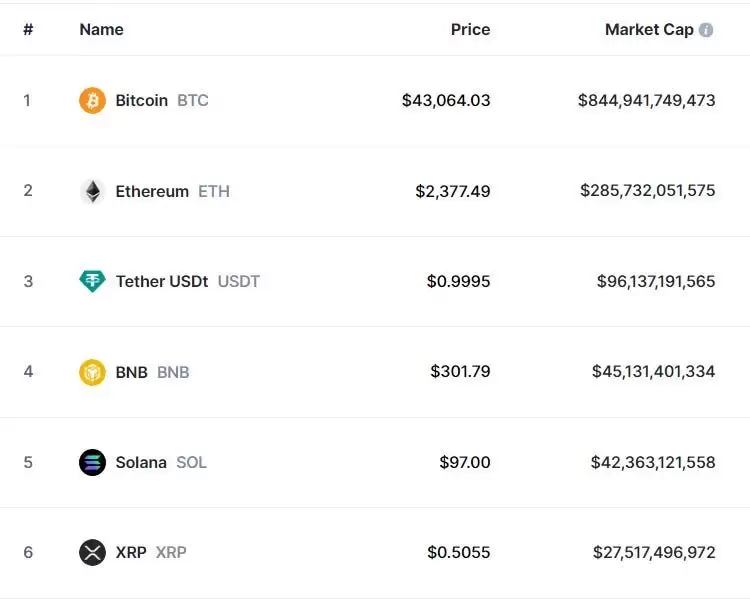The image size is (750, 607).
Task: Click the BNB yellow logo icon
Action: click(92, 372)
